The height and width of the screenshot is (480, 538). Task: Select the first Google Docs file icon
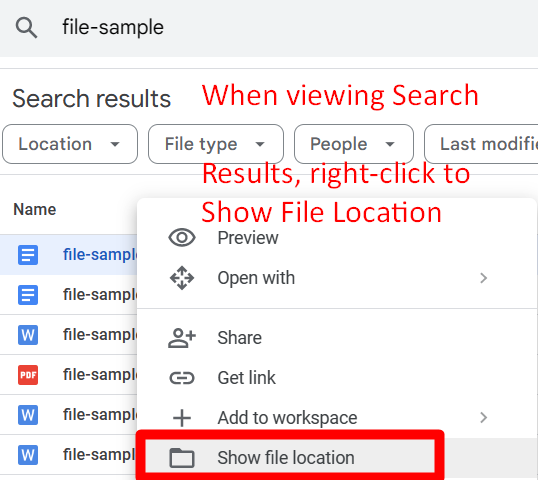click(28, 255)
